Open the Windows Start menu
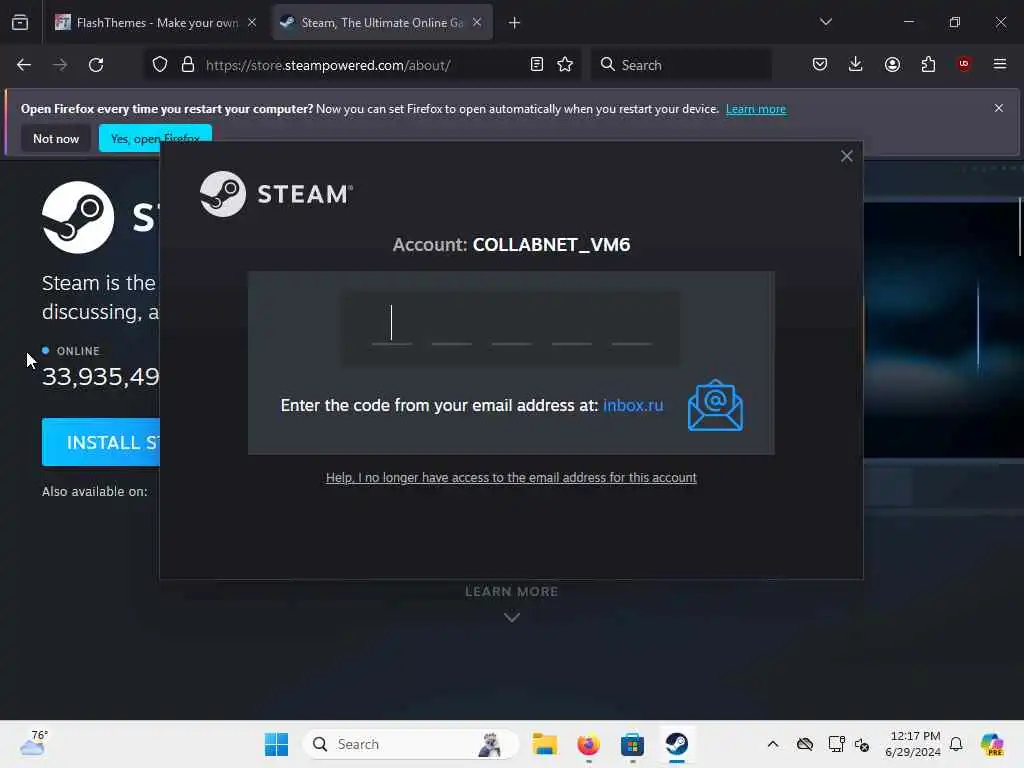This screenshot has height=768, width=1024. [276, 744]
